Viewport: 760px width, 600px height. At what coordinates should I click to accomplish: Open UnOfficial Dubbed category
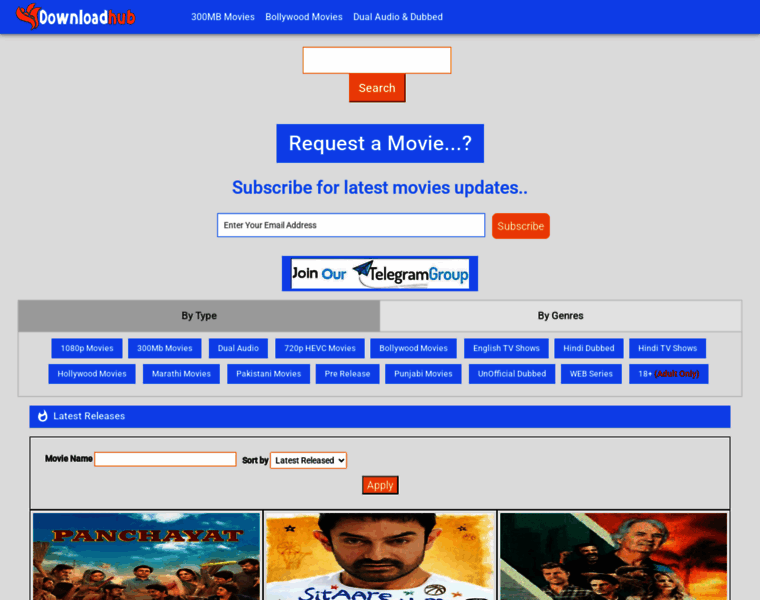coord(512,374)
